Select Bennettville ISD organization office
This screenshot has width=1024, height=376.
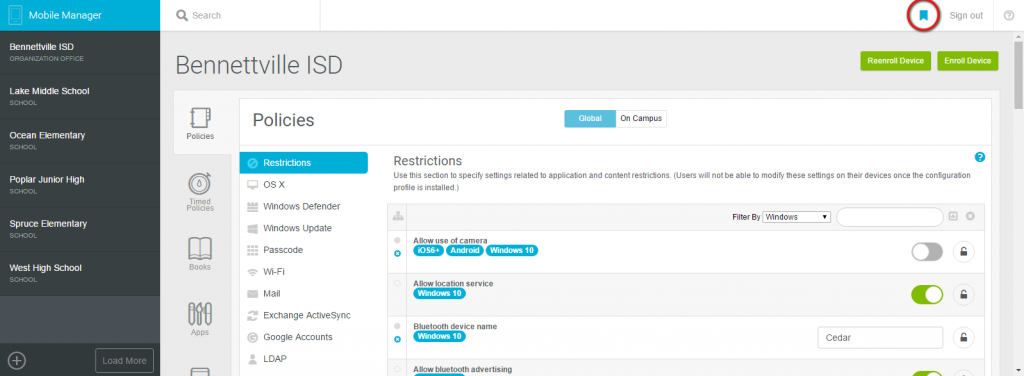point(80,52)
